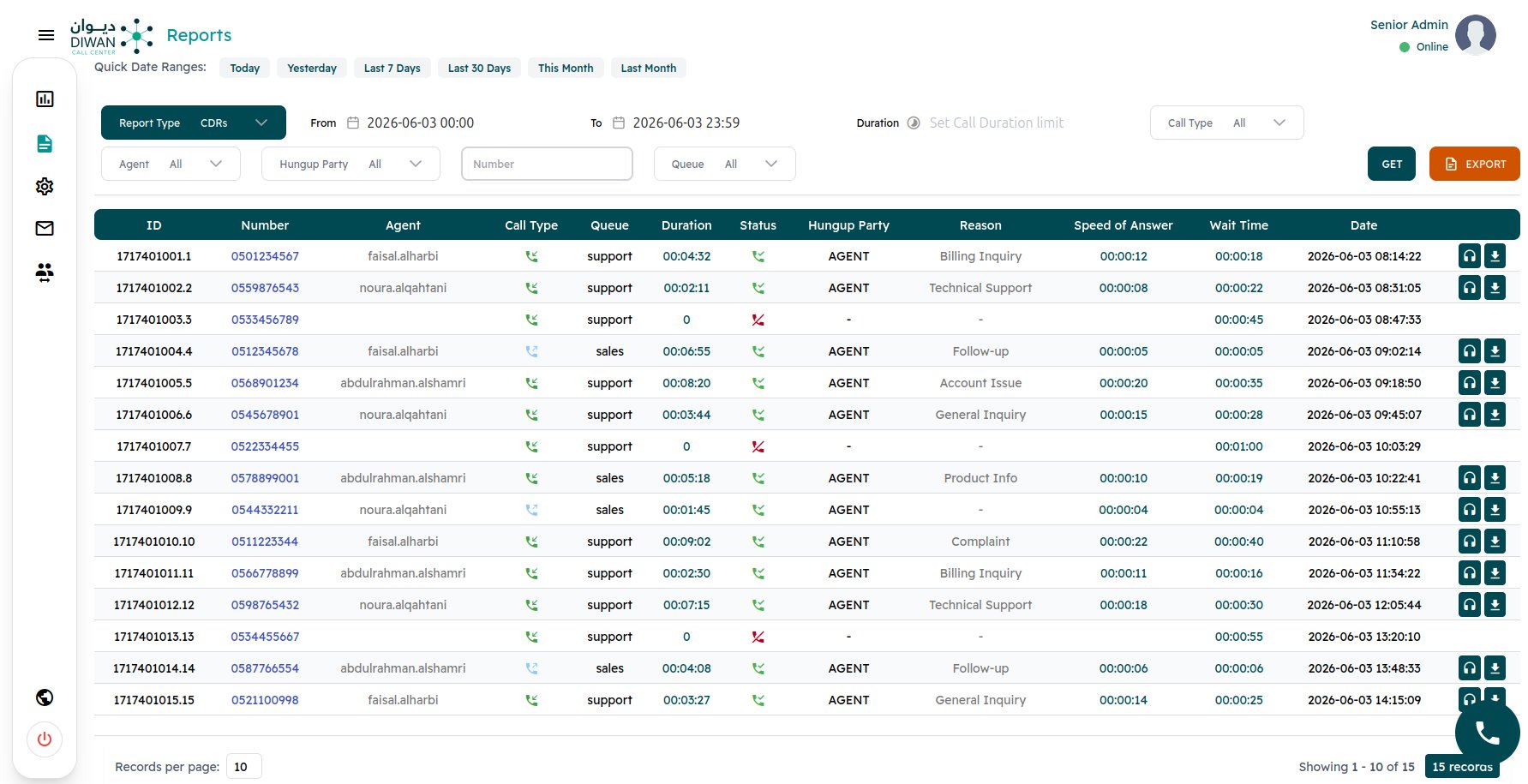Click the Duration column header
The image size is (1528, 784).
click(686, 225)
